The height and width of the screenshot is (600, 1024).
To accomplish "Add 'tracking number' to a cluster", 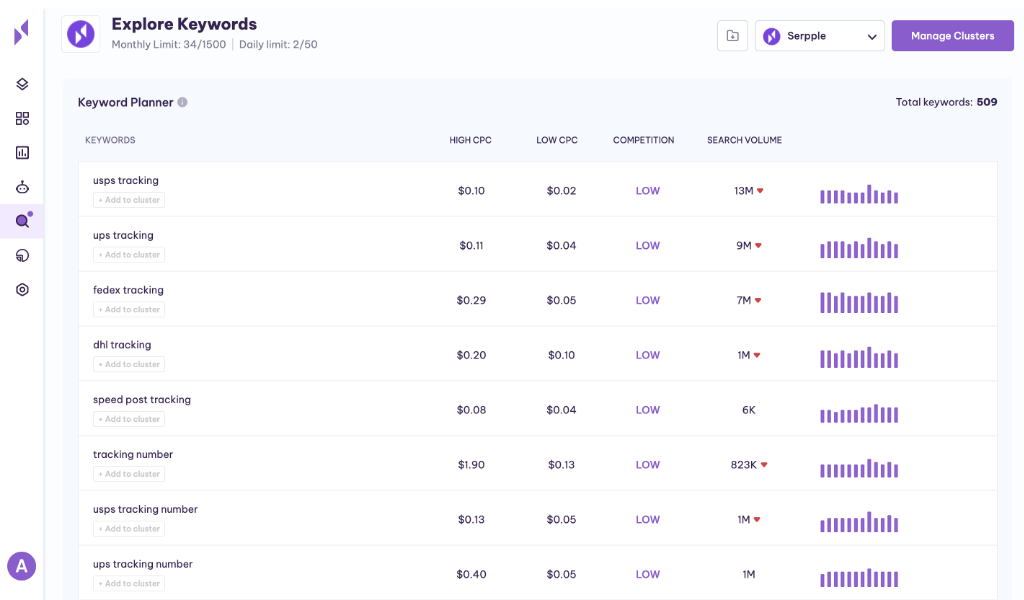I will [x=129, y=474].
